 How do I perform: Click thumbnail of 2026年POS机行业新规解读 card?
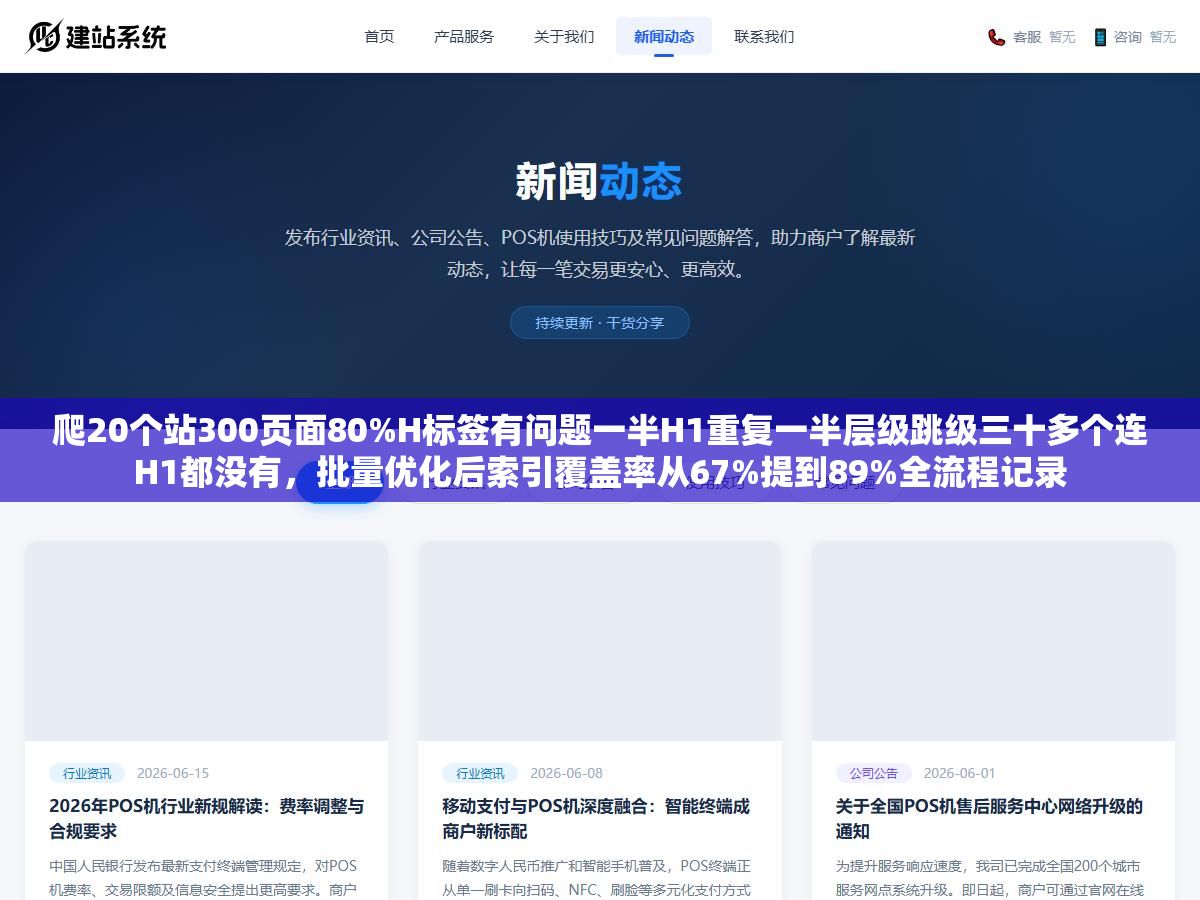click(x=207, y=641)
